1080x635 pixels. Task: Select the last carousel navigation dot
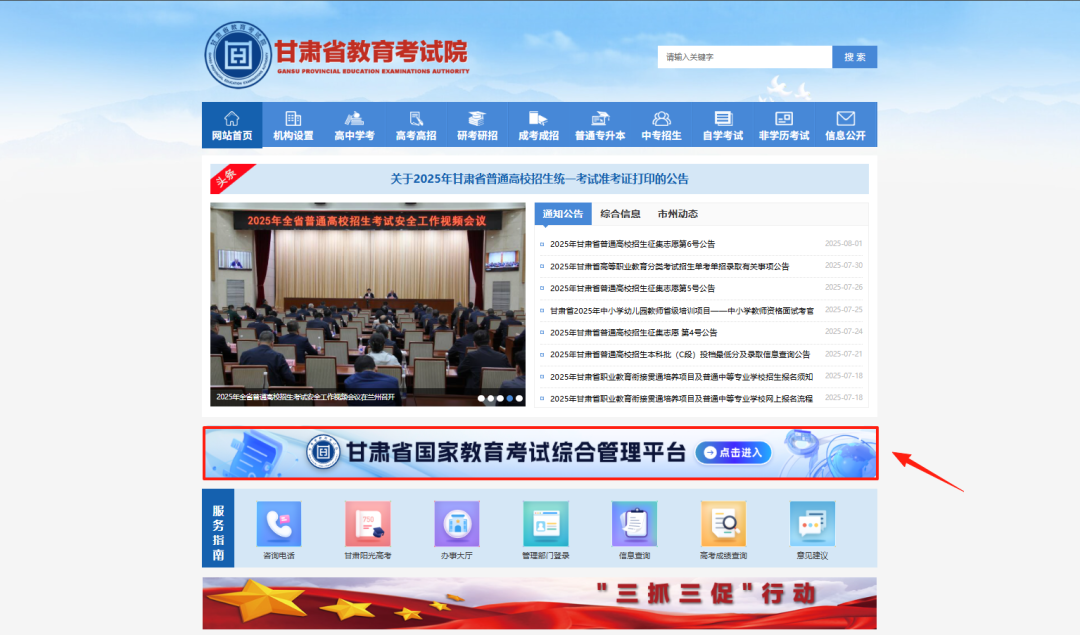(519, 397)
